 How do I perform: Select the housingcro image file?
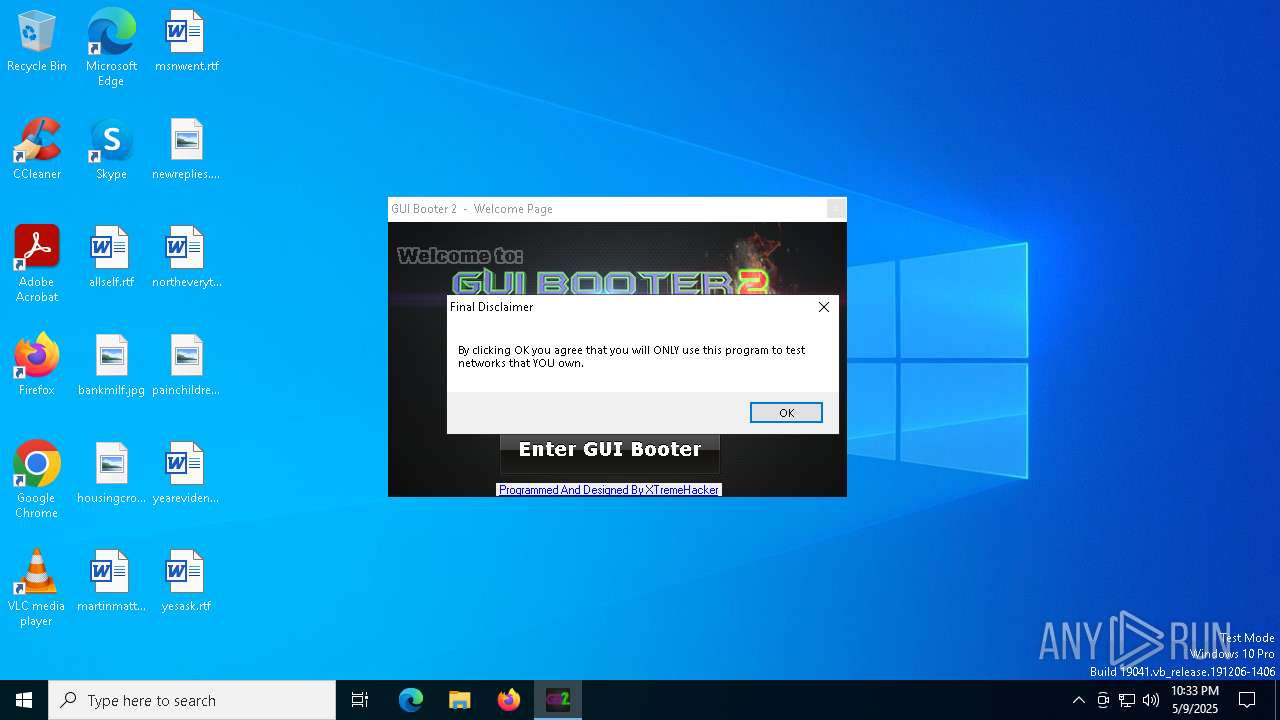(111, 474)
